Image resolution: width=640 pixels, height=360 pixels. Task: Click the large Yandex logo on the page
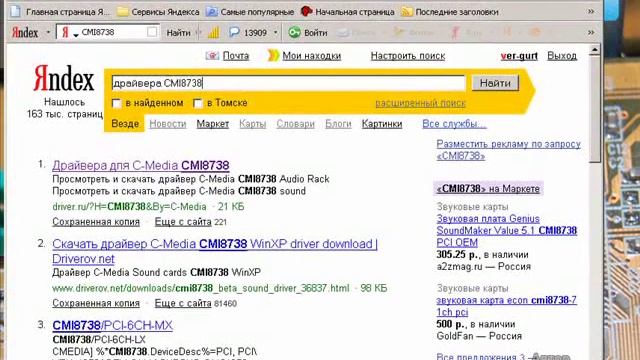[x=64, y=78]
